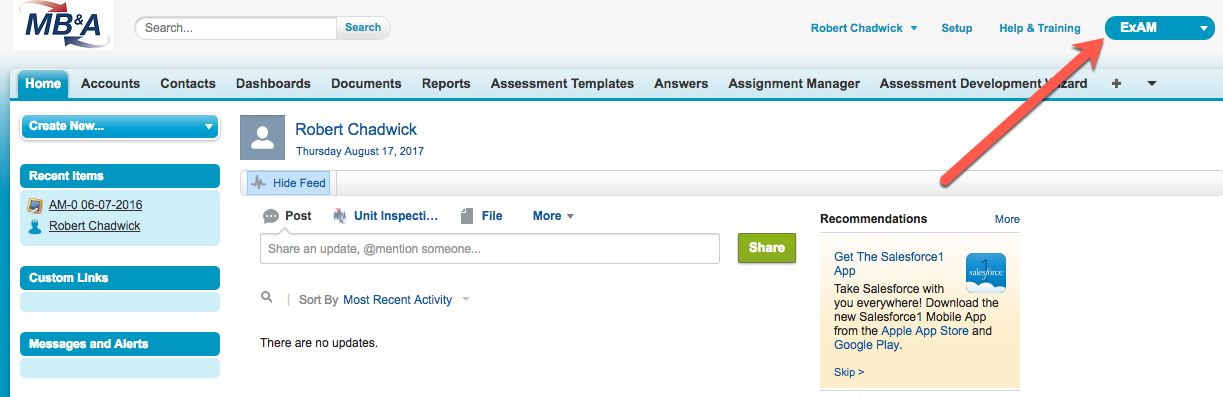Open the Assessment Templates tab
The height and width of the screenshot is (397, 1223).
pos(562,84)
